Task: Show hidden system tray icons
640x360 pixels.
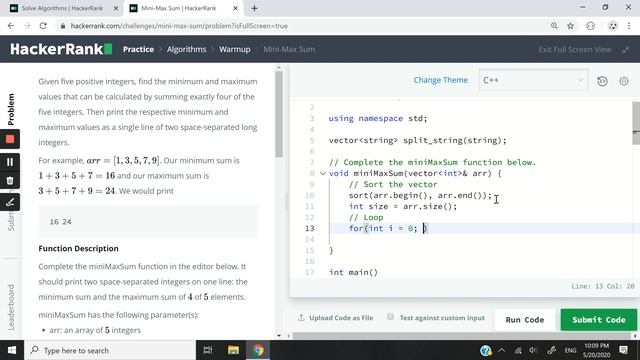Action: click(502, 350)
